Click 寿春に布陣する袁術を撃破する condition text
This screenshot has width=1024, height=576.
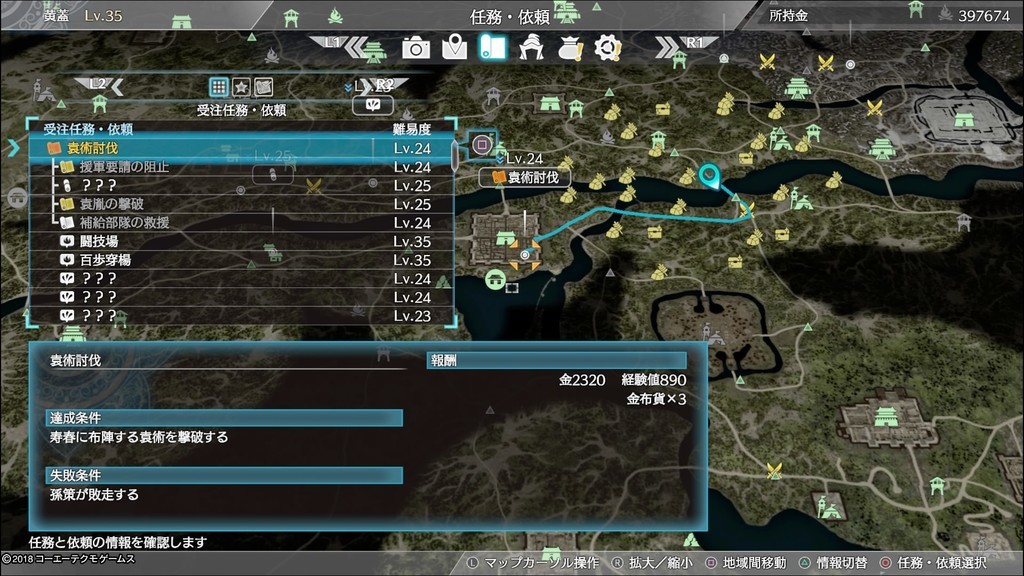click(x=139, y=437)
